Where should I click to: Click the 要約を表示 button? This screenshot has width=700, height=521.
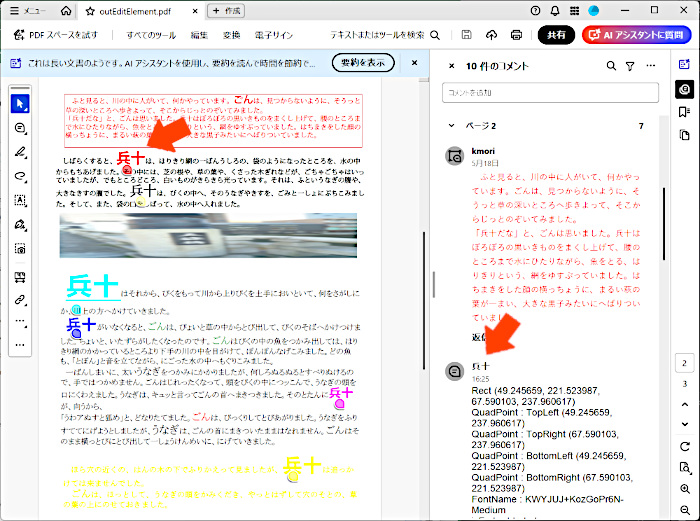(x=363, y=63)
